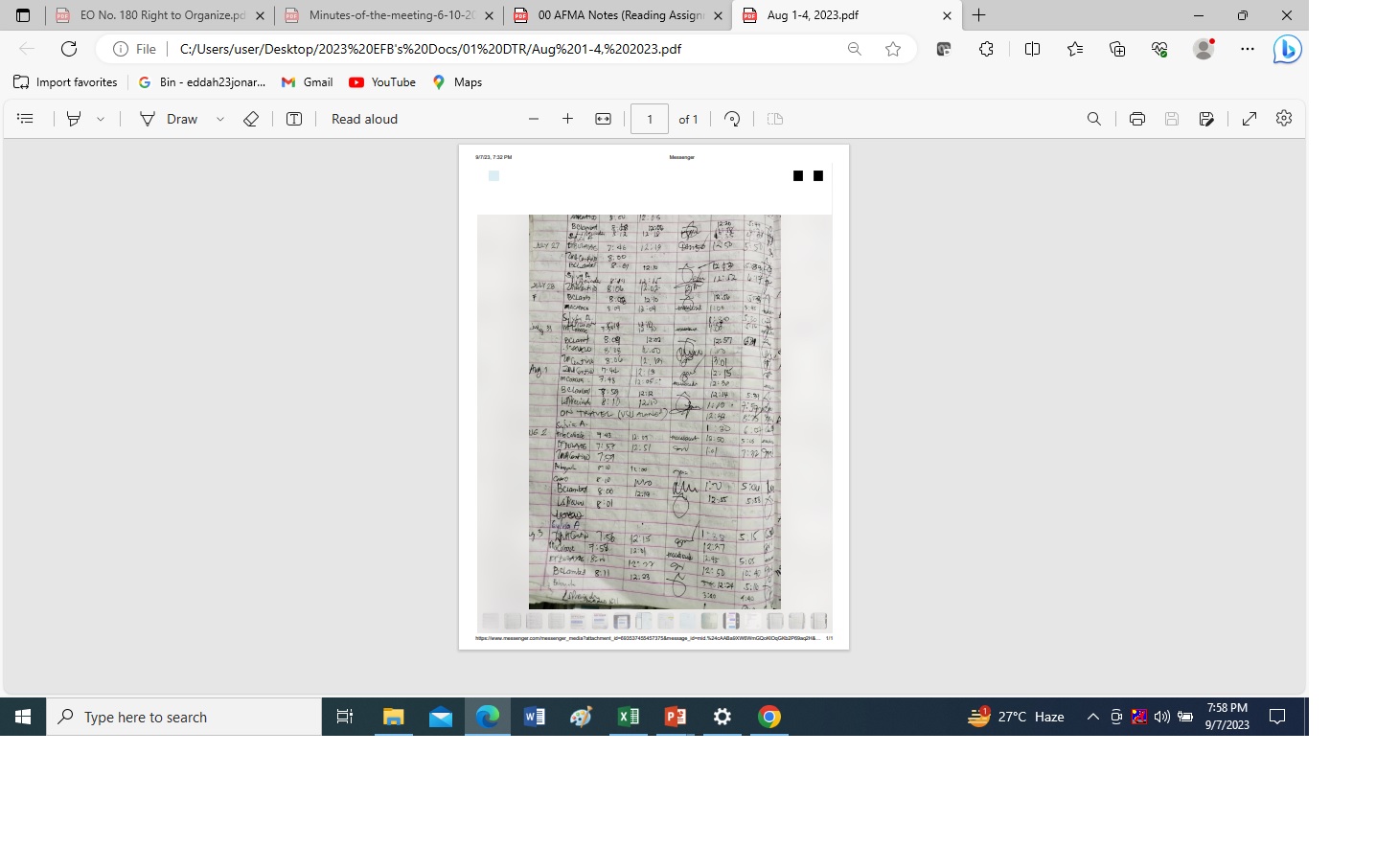Open Edge Settings and more menu
The width and height of the screenshot is (1376, 868).
click(1247, 49)
